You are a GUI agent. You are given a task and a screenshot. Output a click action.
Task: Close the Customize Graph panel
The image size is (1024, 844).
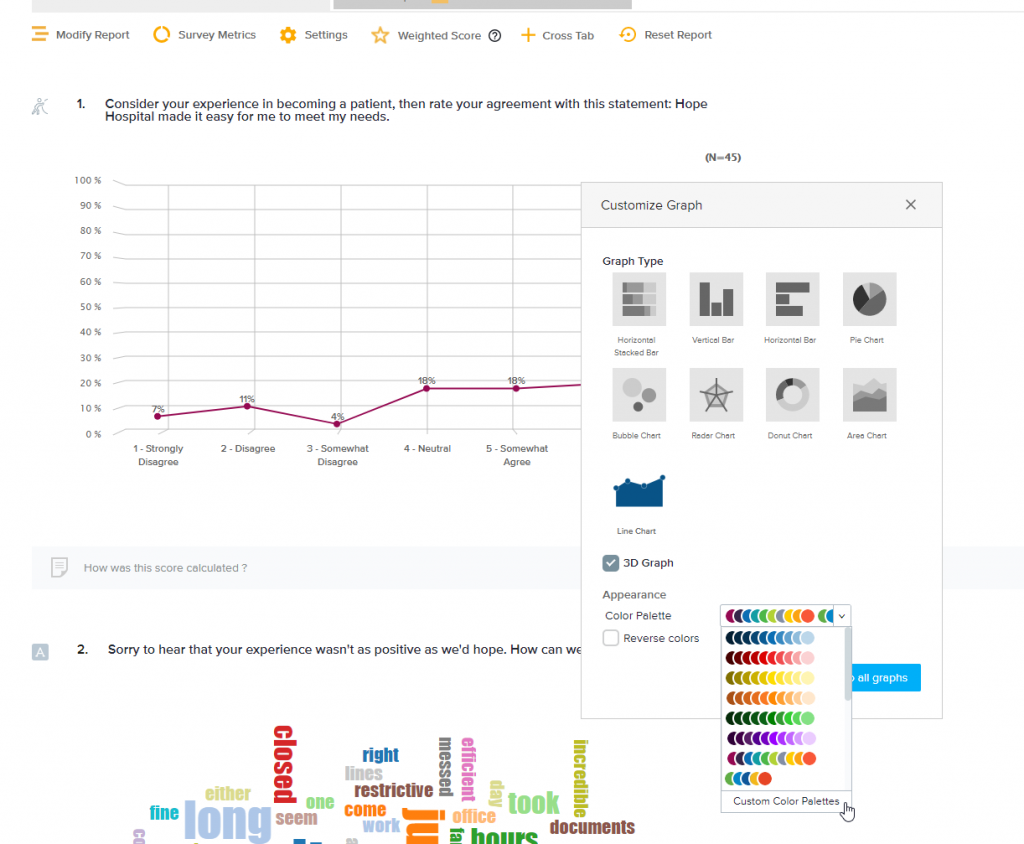(910, 205)
